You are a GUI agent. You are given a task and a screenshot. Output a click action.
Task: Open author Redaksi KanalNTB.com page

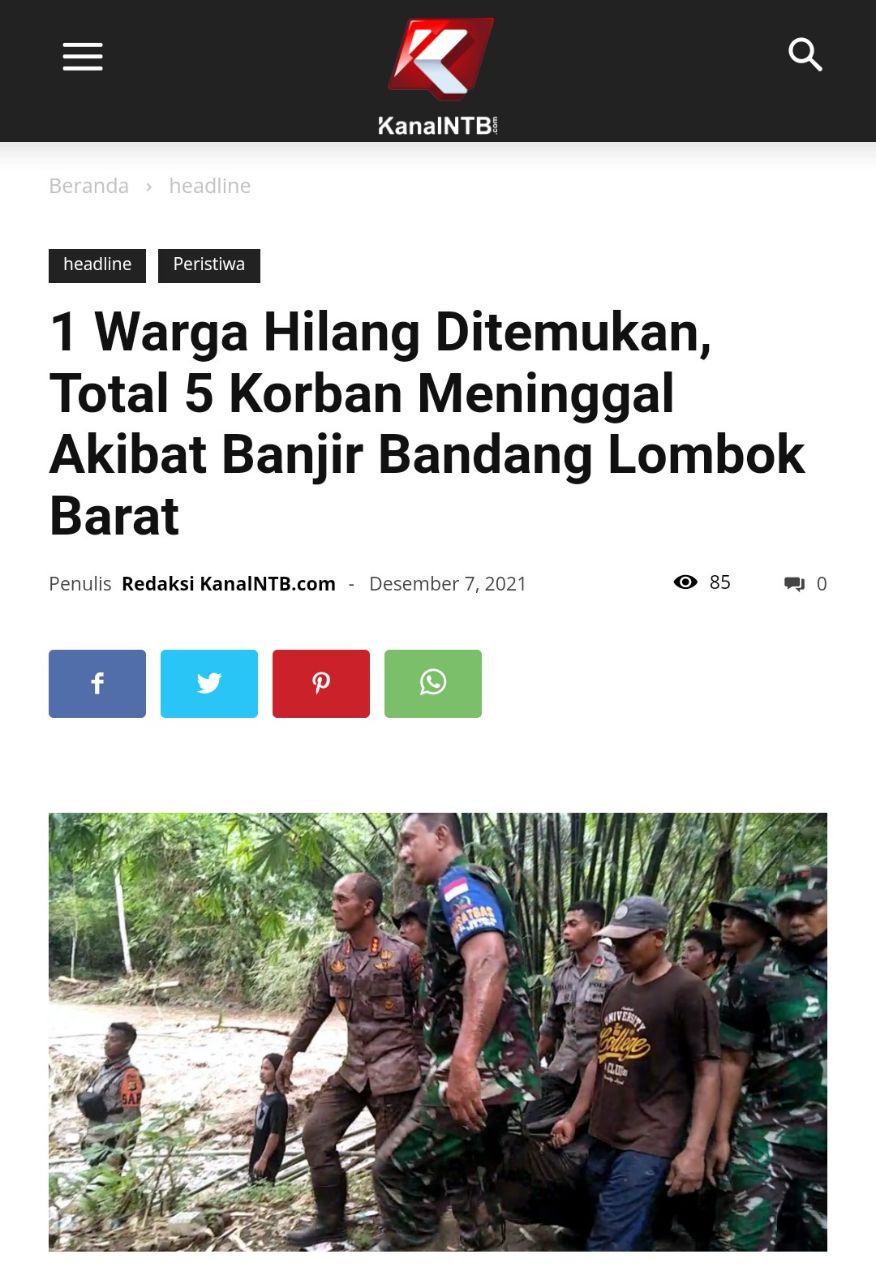(229, 584)
